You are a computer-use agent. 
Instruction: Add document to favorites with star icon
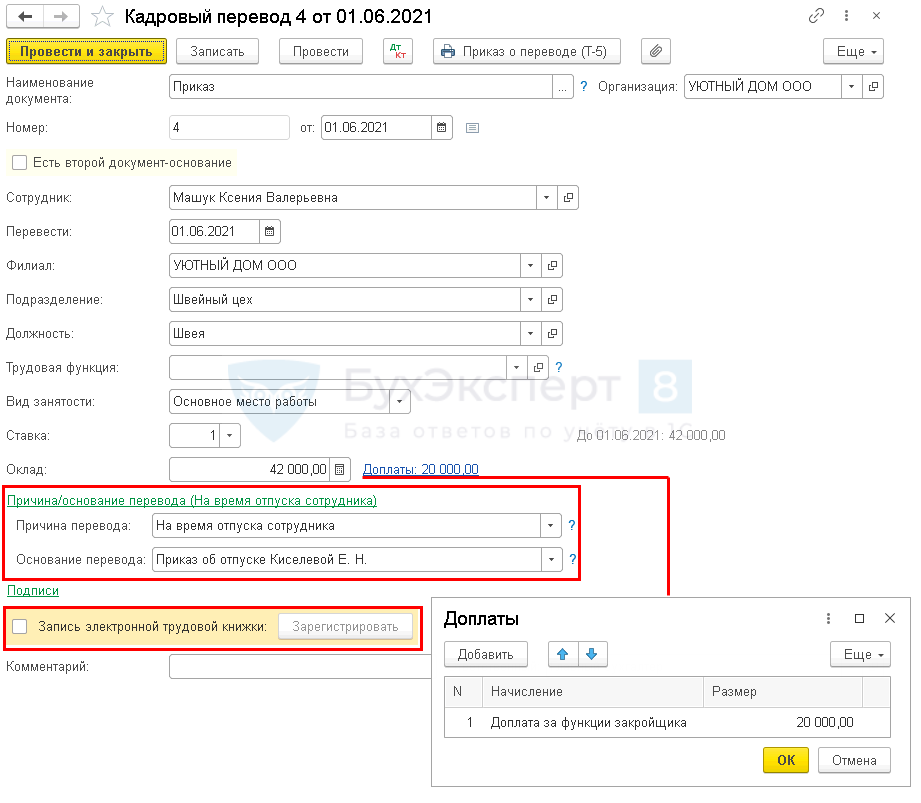click(101, 17)
